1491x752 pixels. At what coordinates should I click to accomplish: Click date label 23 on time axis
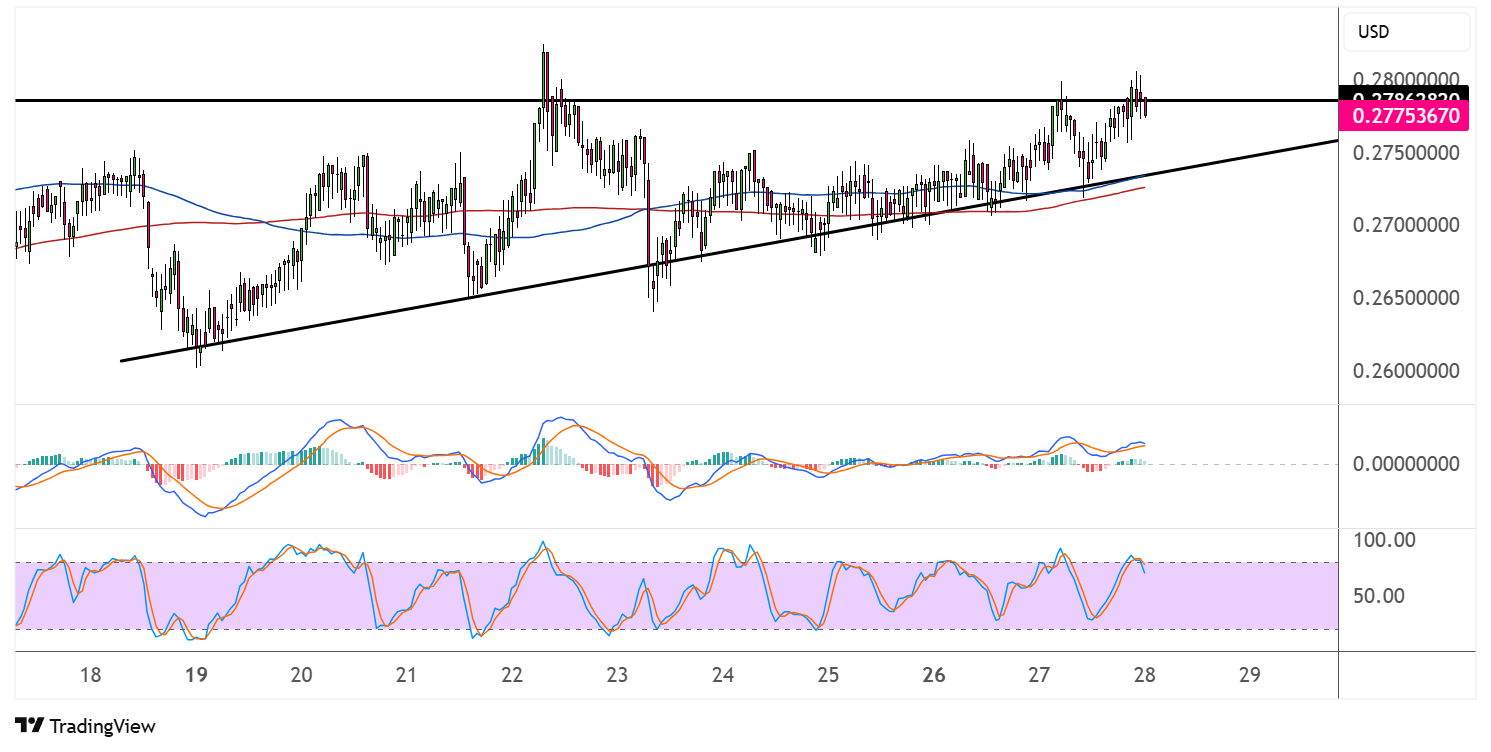(617, 674)
